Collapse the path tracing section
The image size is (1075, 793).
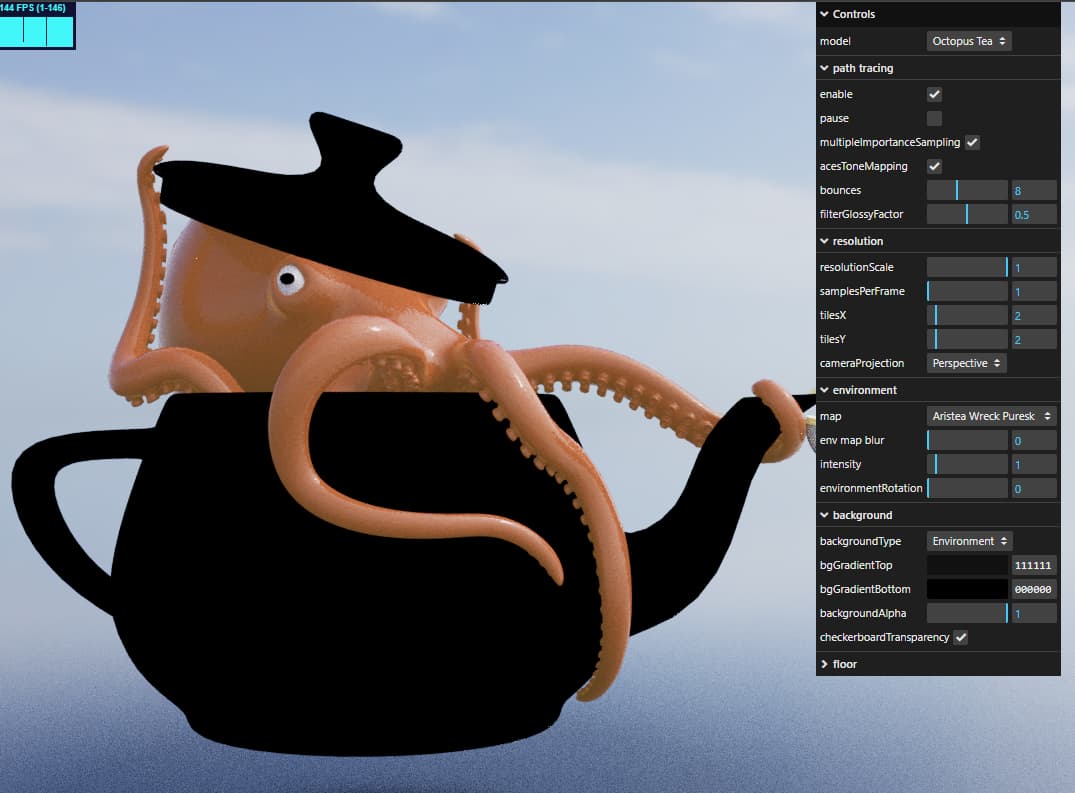coord(938,68)
